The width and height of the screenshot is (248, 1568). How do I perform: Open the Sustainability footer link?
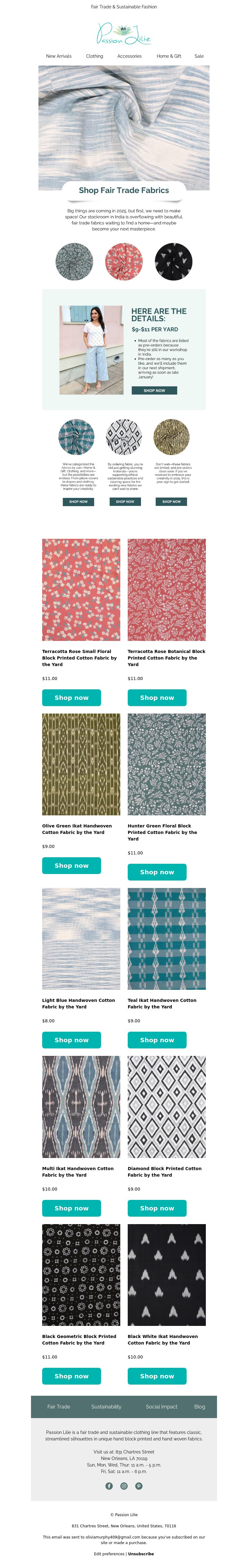click(106, 1407)
